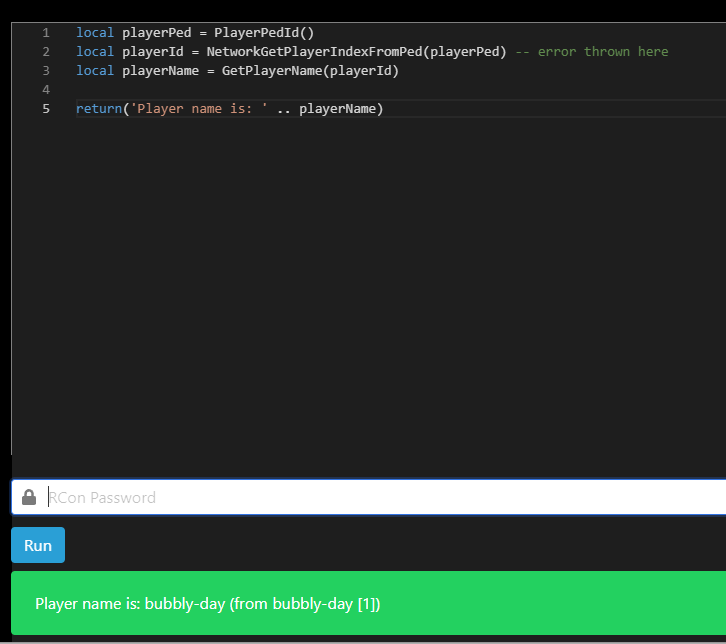
Task: Click 'playerName' at end of line 5
Action: (338, 109)
